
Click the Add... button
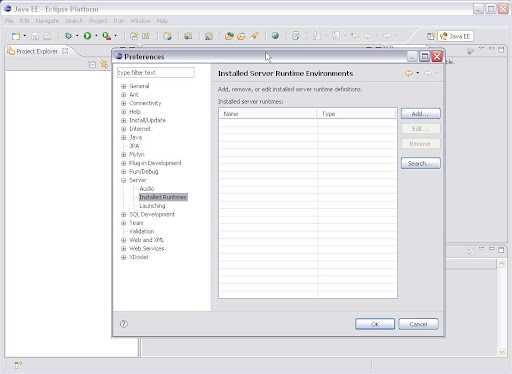coord(420,114)
